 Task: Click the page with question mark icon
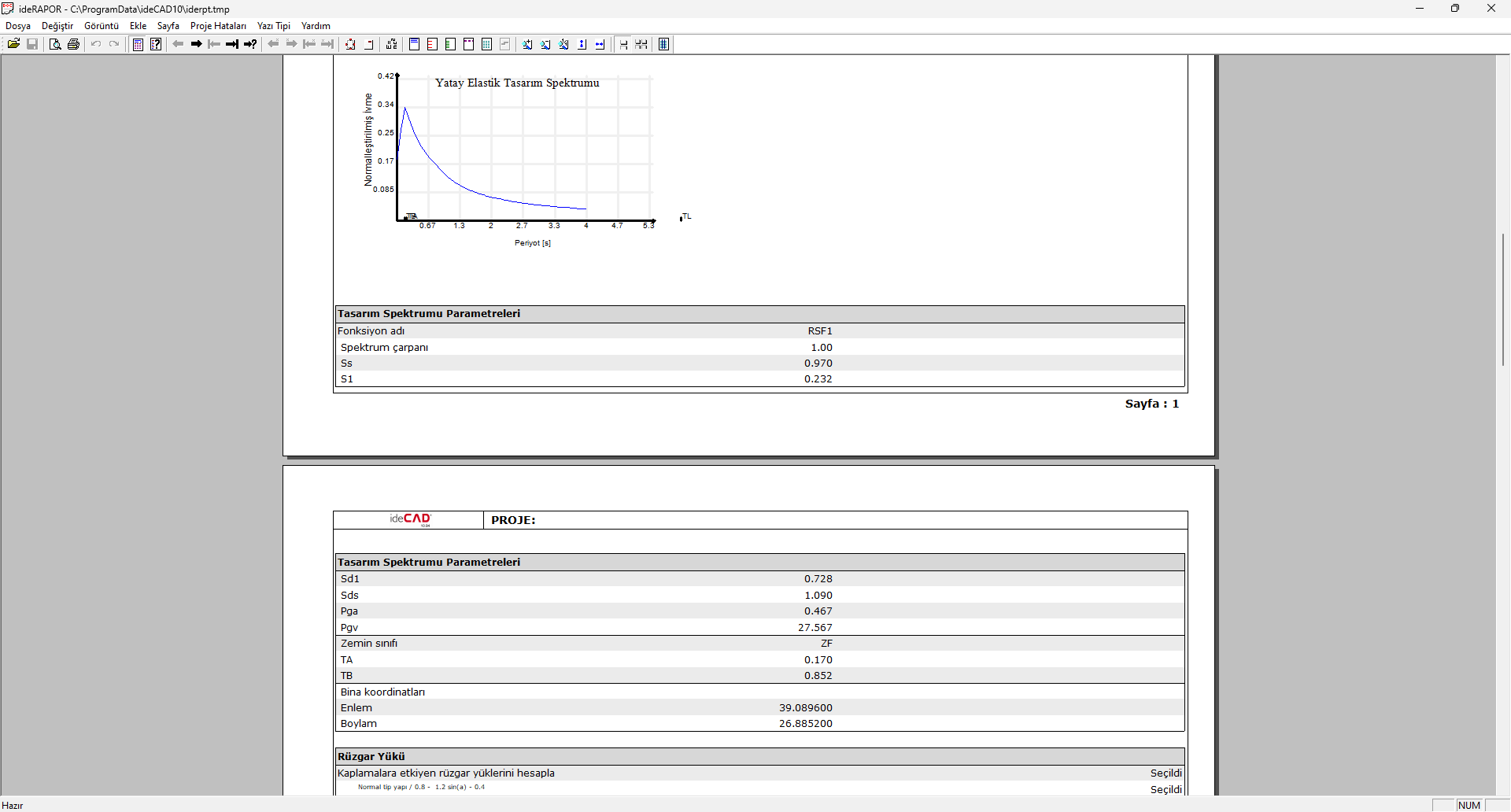(x=156, y=44)
